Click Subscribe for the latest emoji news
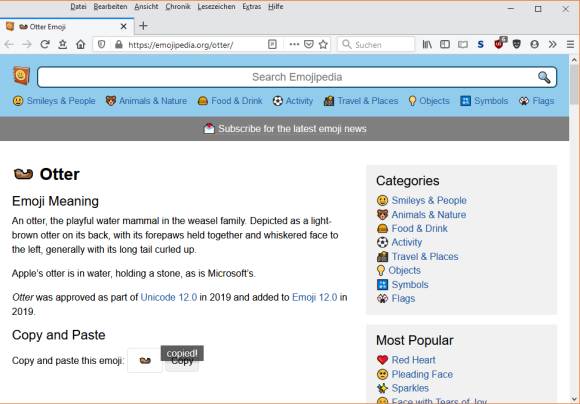 pos(285,129)
